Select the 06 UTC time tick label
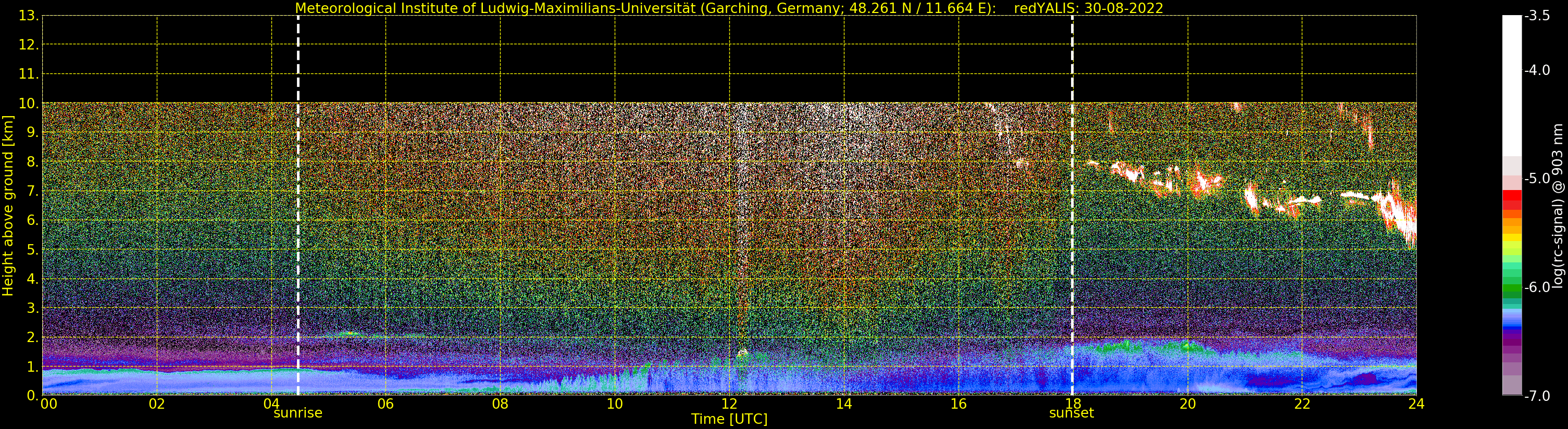1568x429 pixels. click(x=386, y=403)
